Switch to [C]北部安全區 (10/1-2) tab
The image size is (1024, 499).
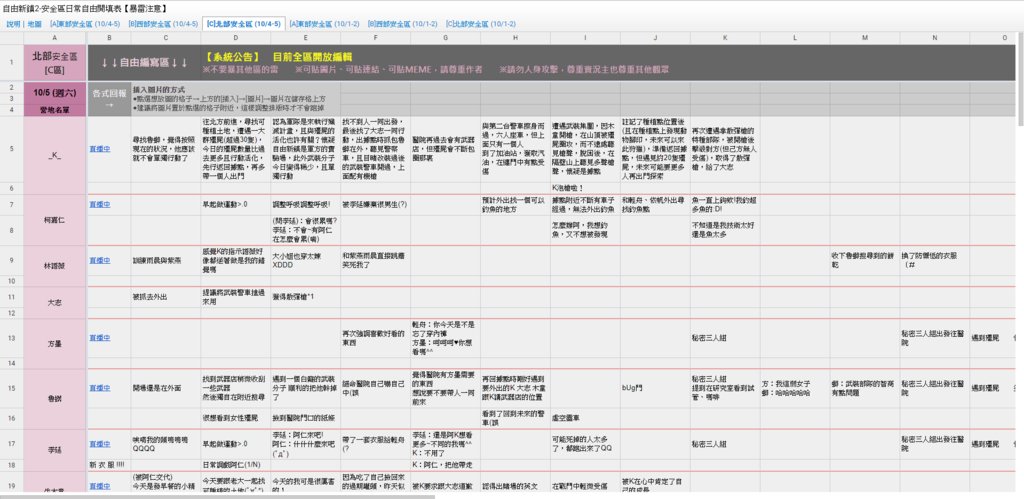coord(481,24)
